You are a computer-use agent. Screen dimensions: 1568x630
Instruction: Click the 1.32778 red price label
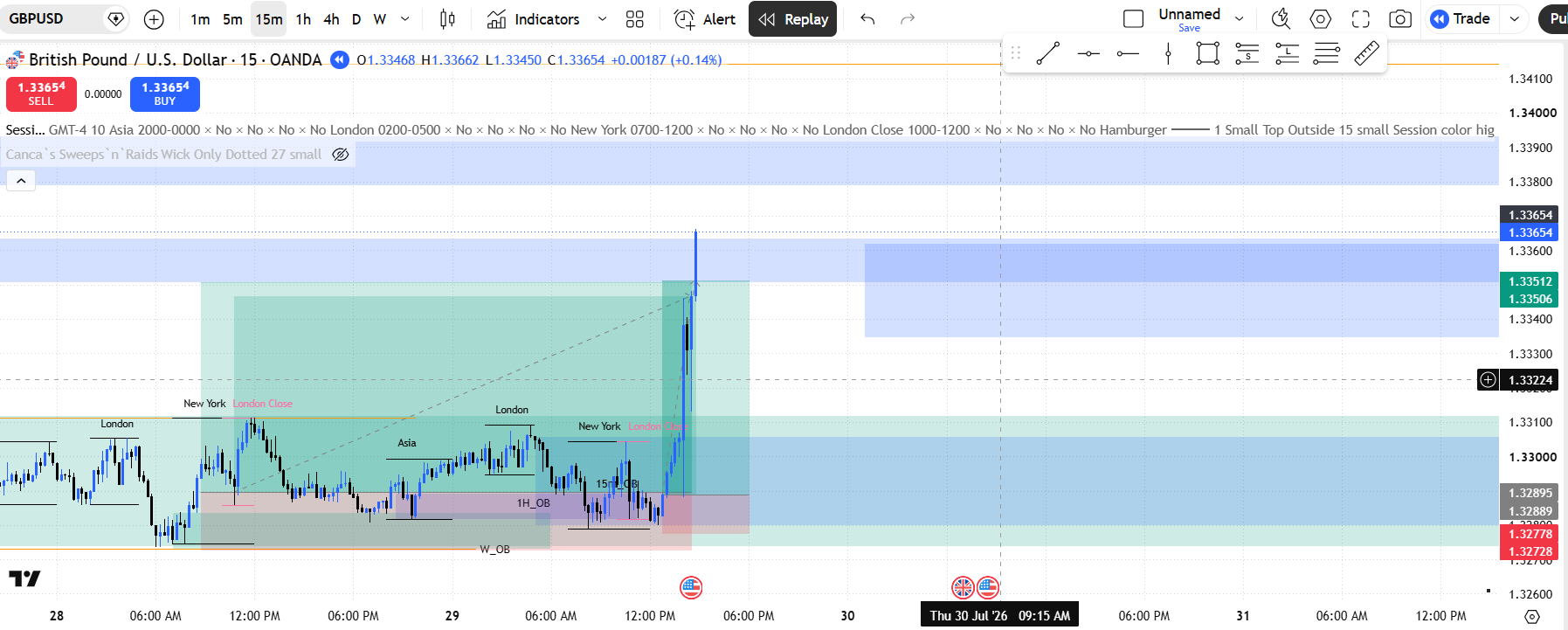tap(1530, 534)
